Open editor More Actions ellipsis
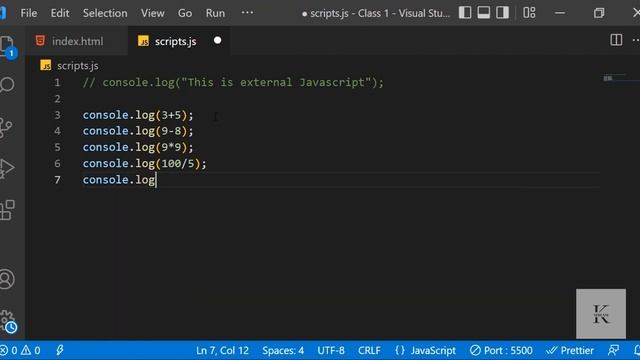The image size is (640, 360). [x=636, y=40]
